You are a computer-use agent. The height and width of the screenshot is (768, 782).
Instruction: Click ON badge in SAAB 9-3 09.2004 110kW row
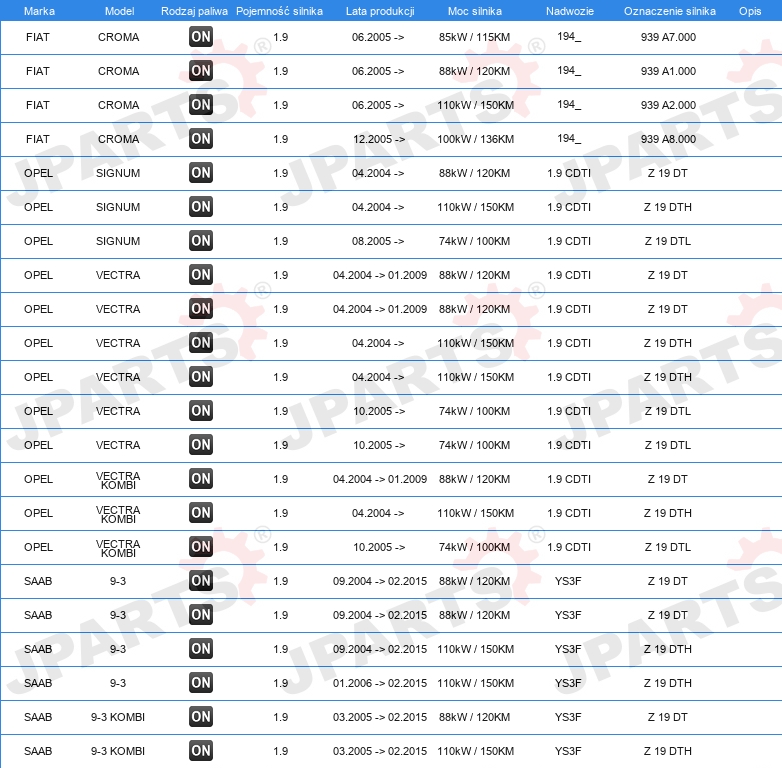(x=201, y=649)
